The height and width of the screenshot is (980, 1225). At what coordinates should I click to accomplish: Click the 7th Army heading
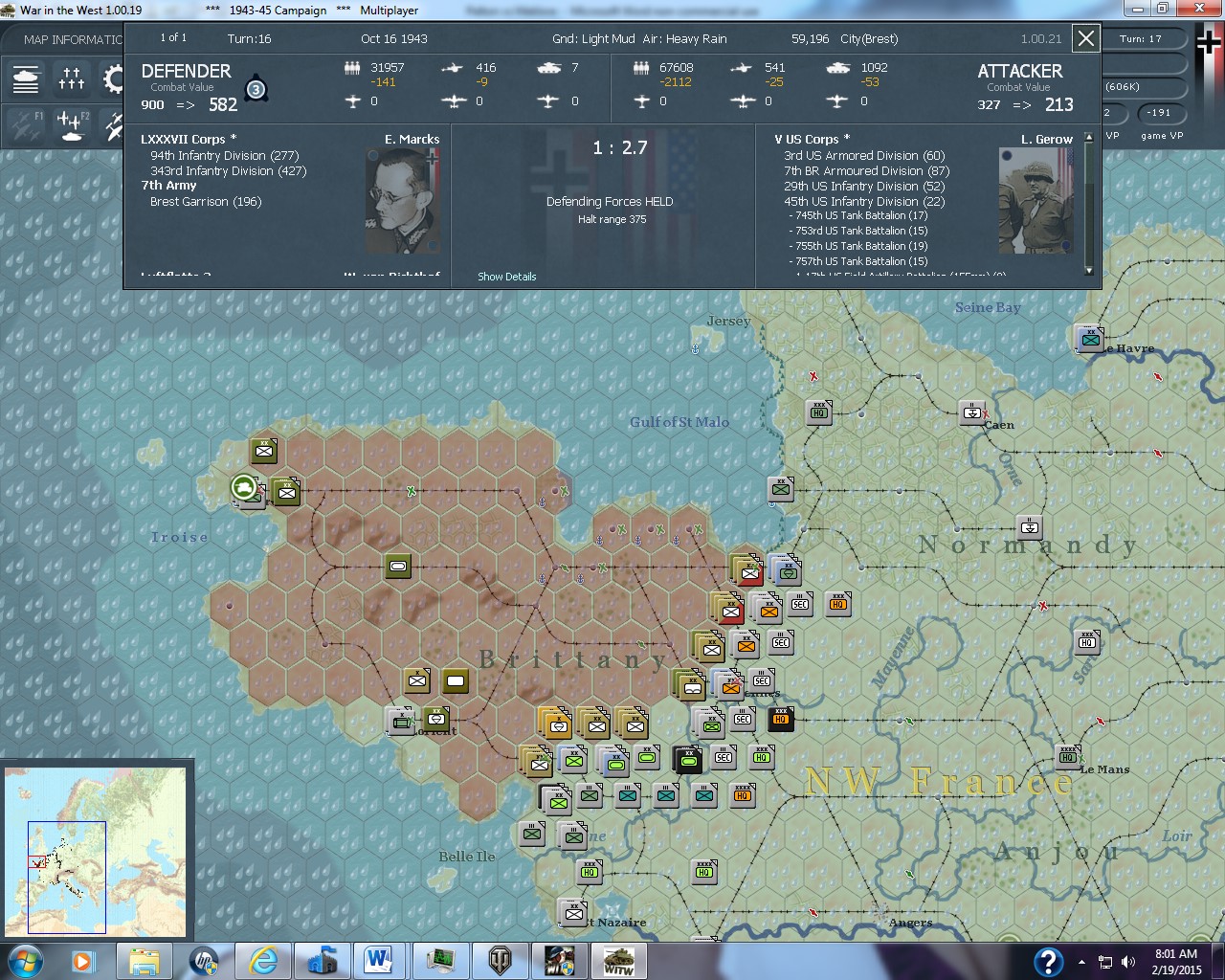[x=168, y=186]
